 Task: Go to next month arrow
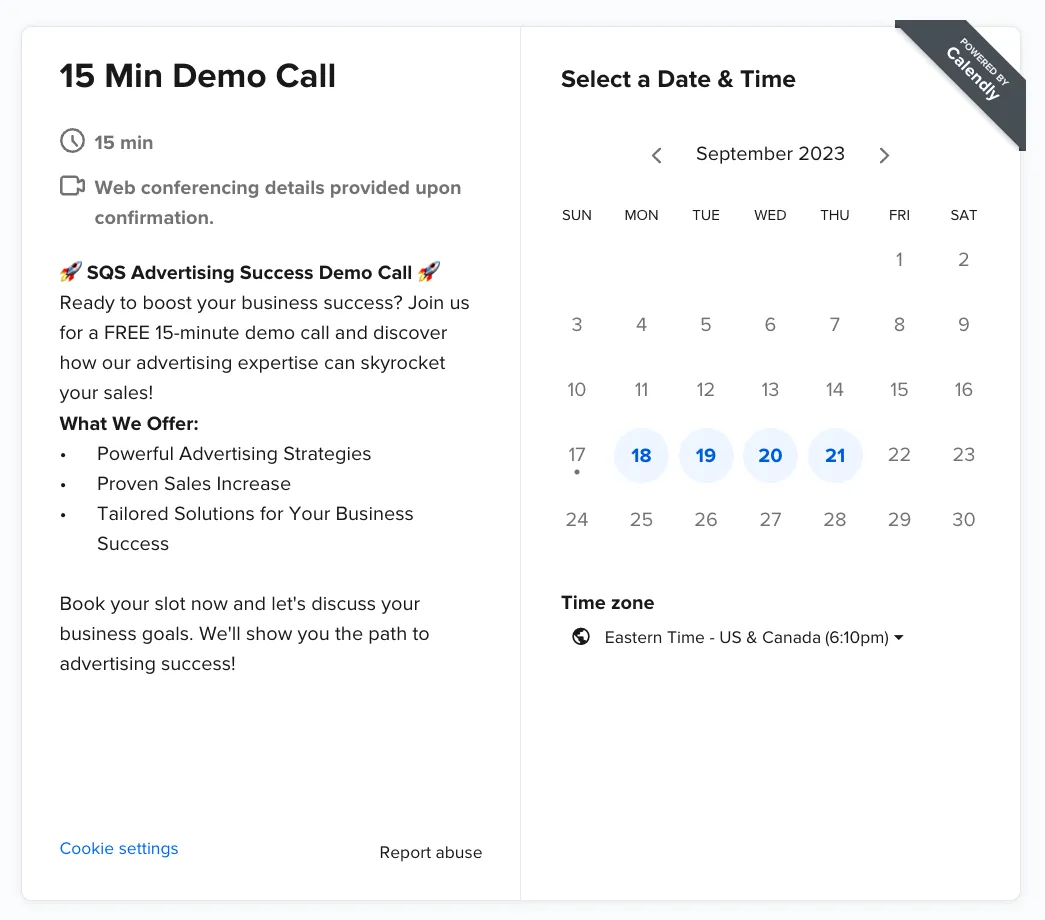click(x=884, y=155)
